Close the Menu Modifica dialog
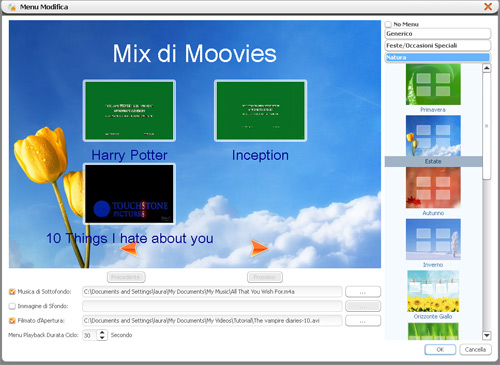 coord(488,6)
